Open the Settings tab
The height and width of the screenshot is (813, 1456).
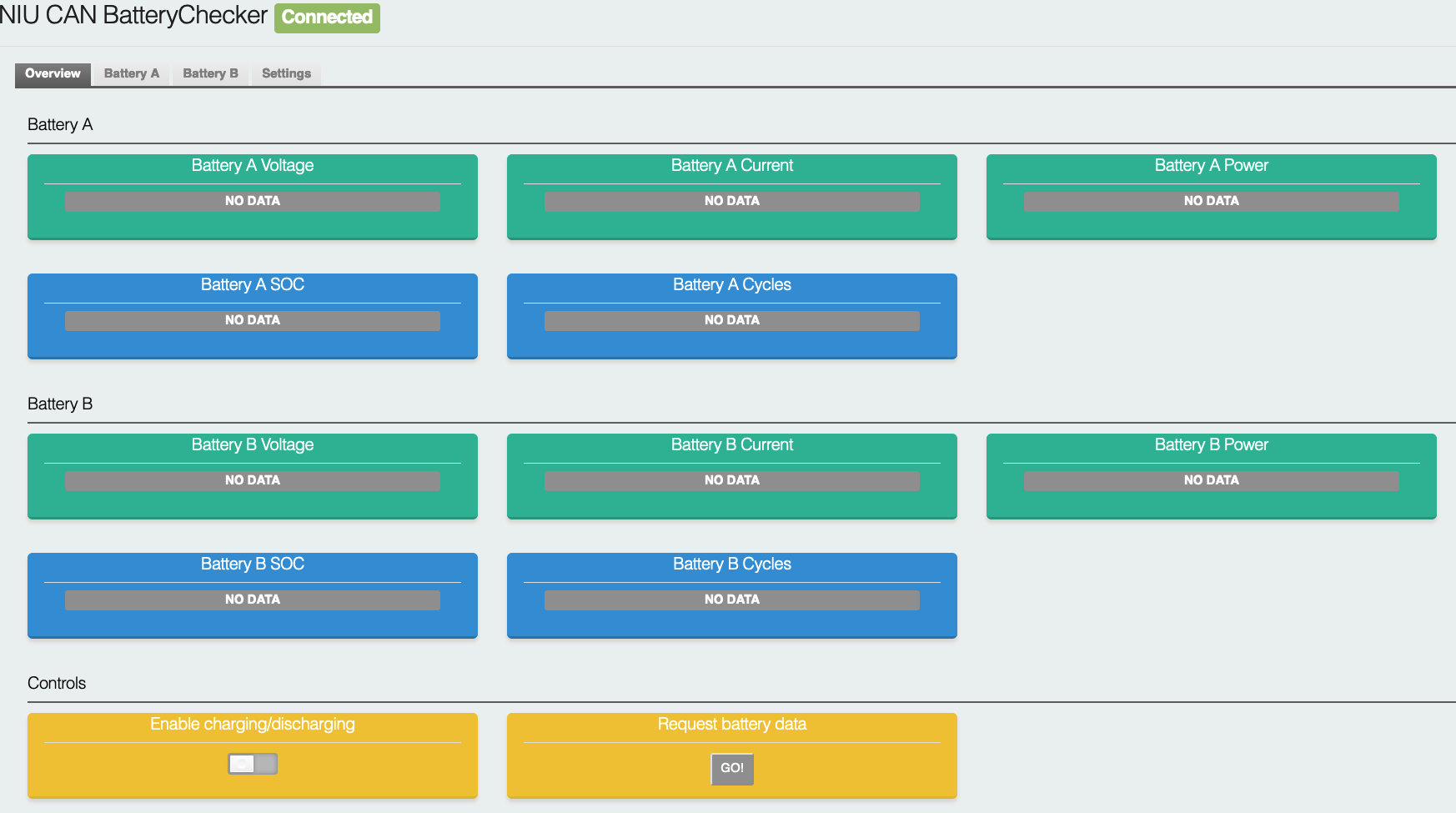pos(286,73)
